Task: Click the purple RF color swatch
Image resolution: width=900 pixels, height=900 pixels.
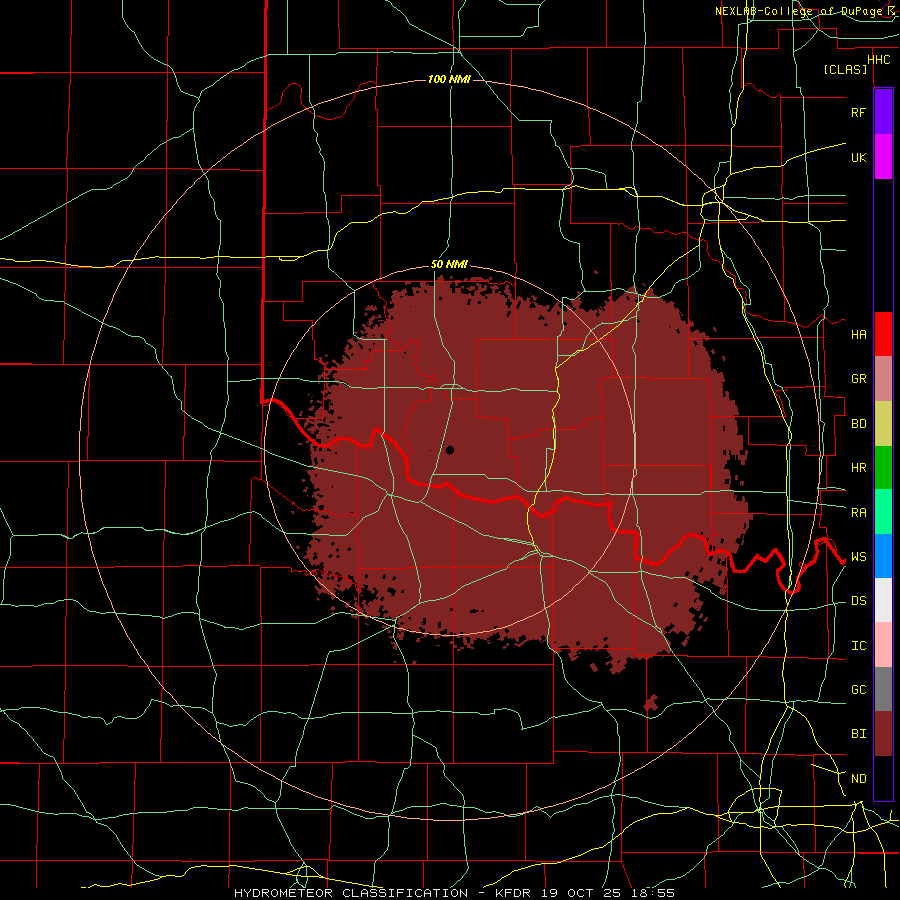Action: 883,112
